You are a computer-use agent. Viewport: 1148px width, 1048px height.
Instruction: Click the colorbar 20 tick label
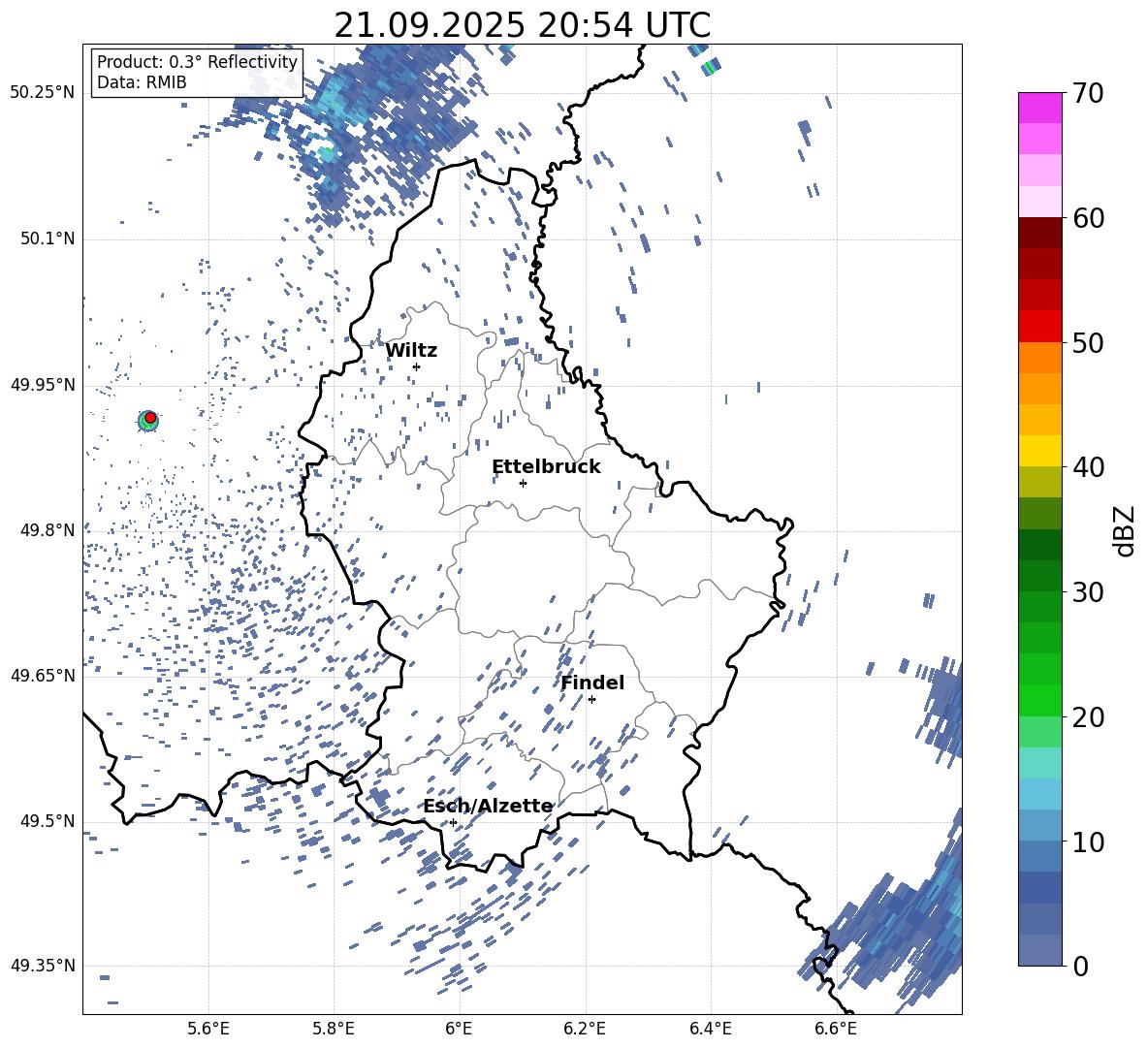(1089, 717)
